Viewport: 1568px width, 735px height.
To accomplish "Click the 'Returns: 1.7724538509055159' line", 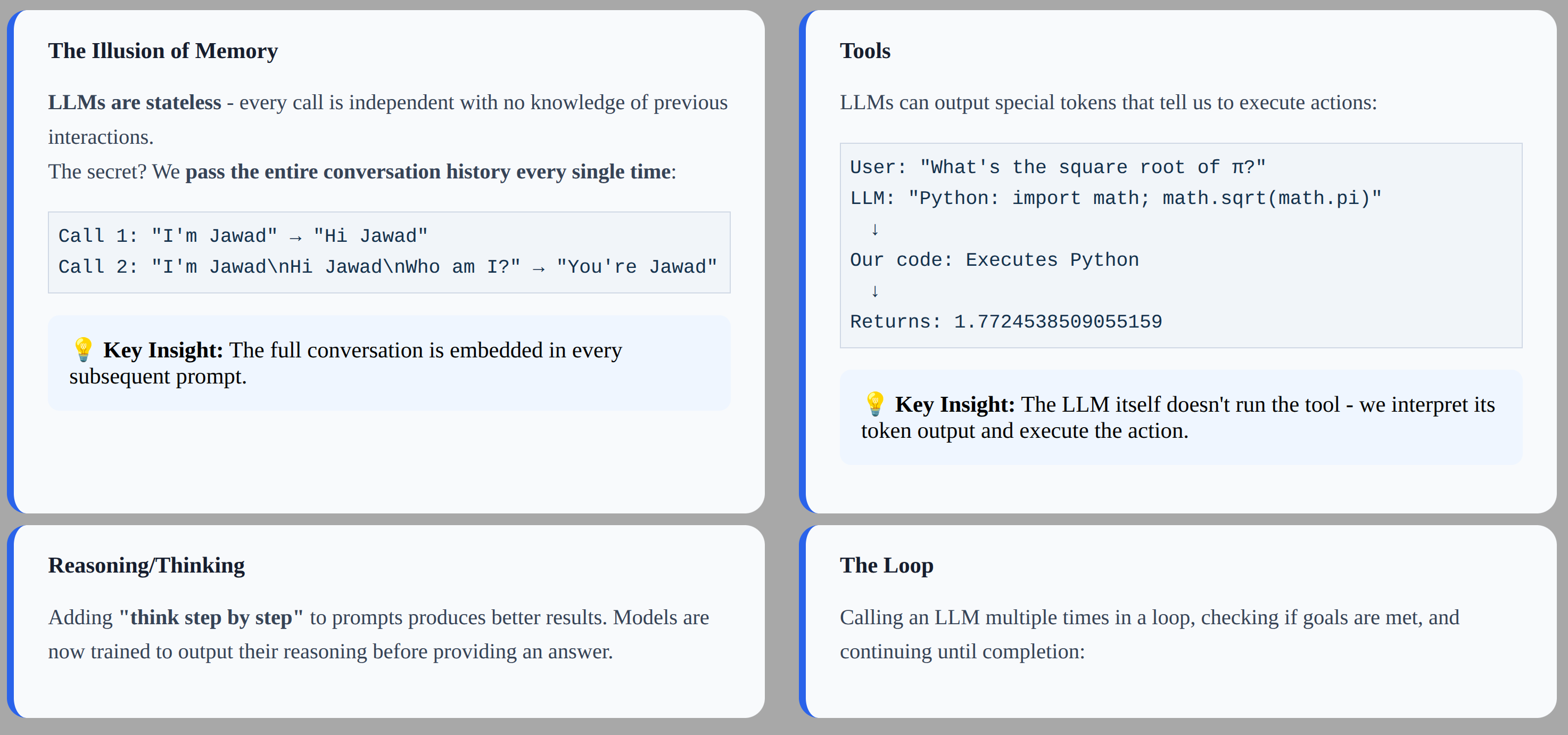I will [x=1005, y=322].
